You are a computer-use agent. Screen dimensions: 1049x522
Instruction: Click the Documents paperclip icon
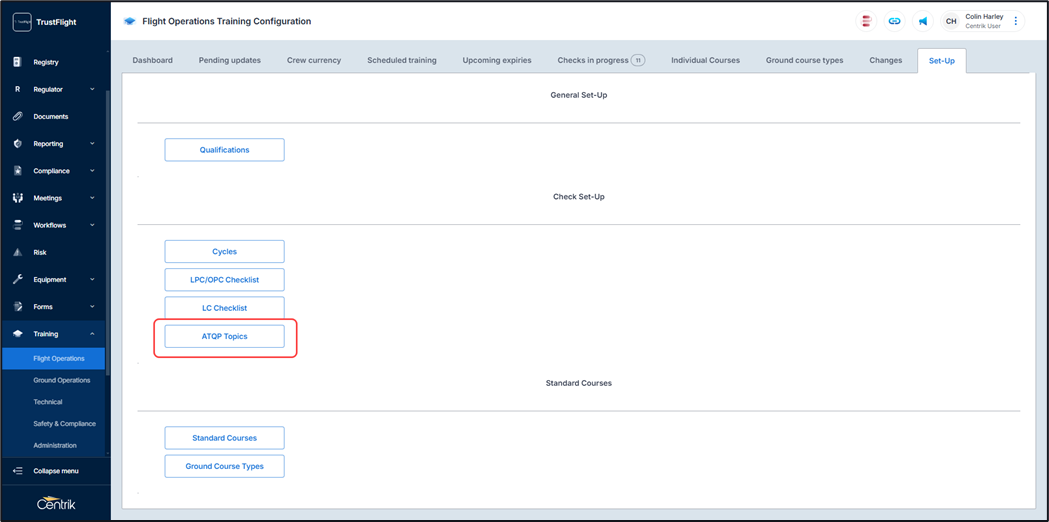(18, 116)
